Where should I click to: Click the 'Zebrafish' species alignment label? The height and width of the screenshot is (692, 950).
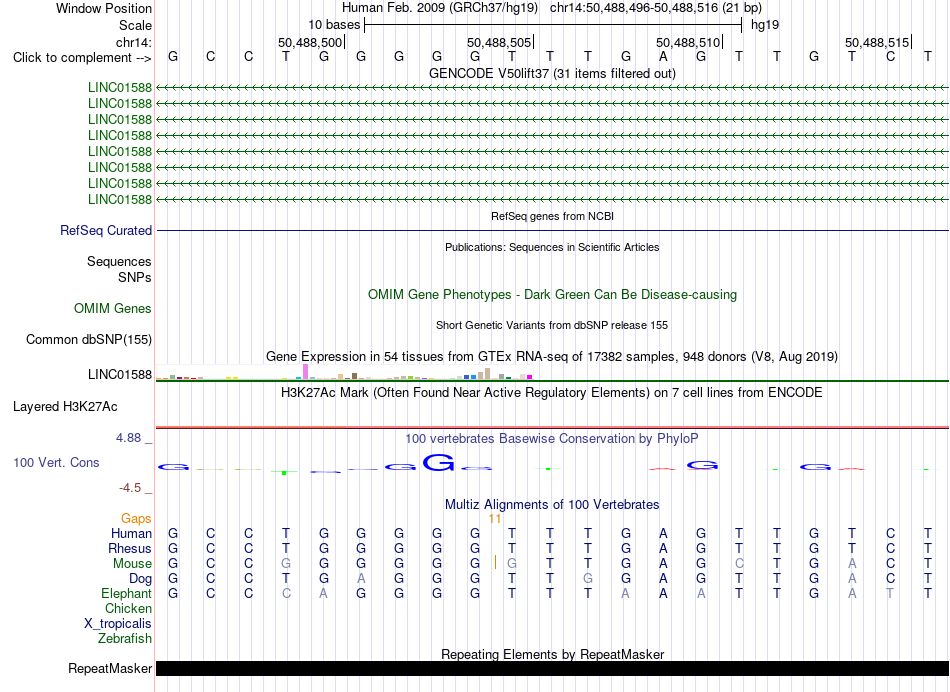[125, 638]
